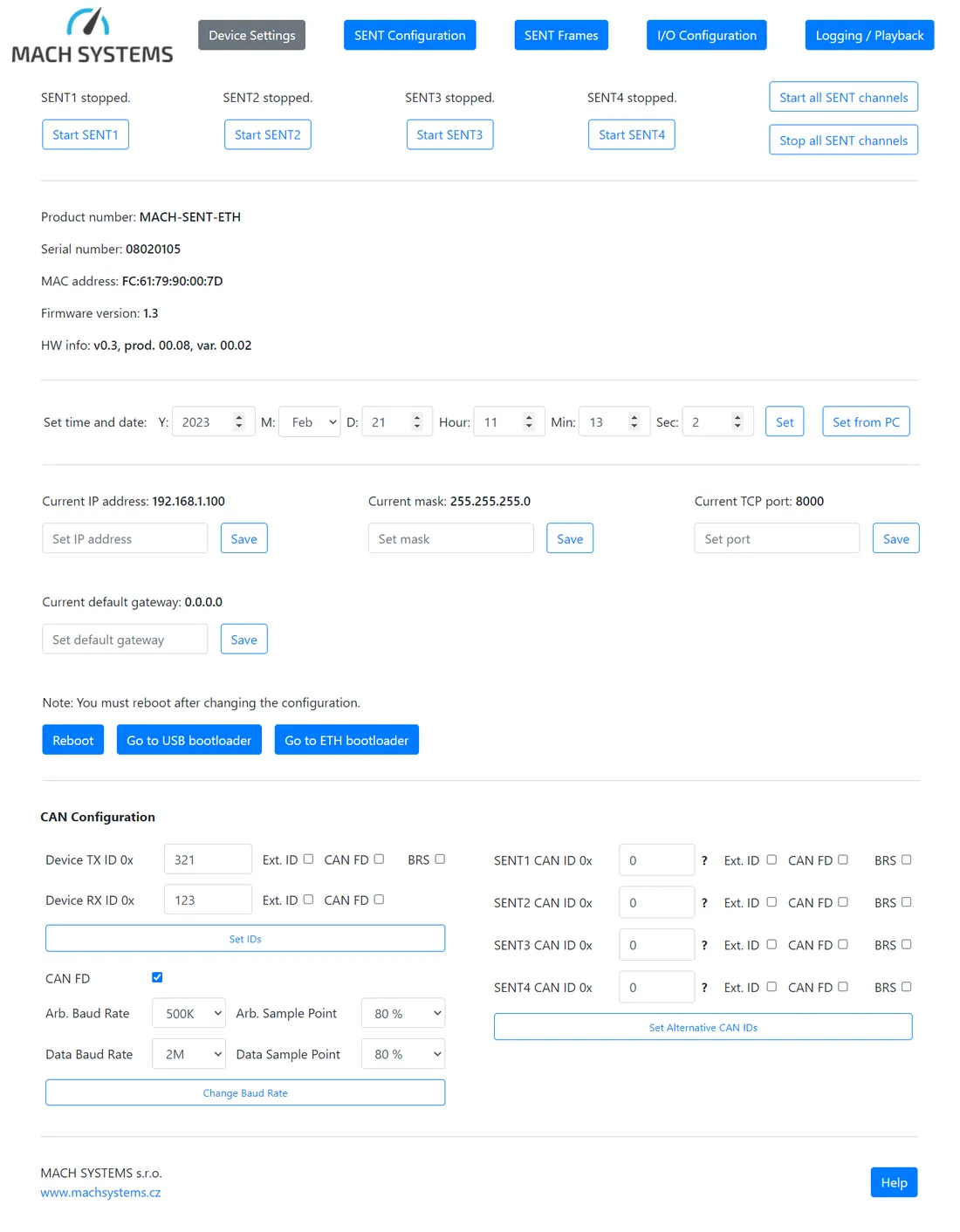Click Set Alternative CAN IDs button
The image size is (960, 1232).
pos(703,1027)
